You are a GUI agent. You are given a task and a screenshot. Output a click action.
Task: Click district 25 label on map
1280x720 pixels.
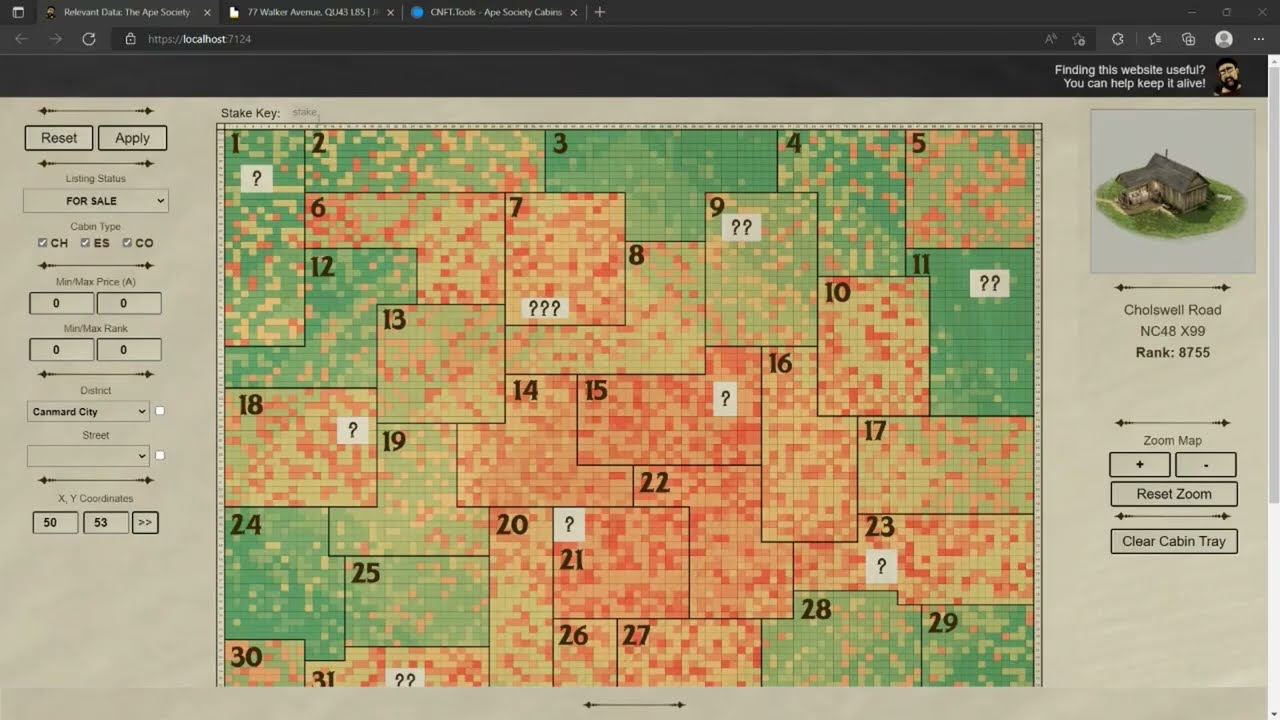[x=366, y=573]
